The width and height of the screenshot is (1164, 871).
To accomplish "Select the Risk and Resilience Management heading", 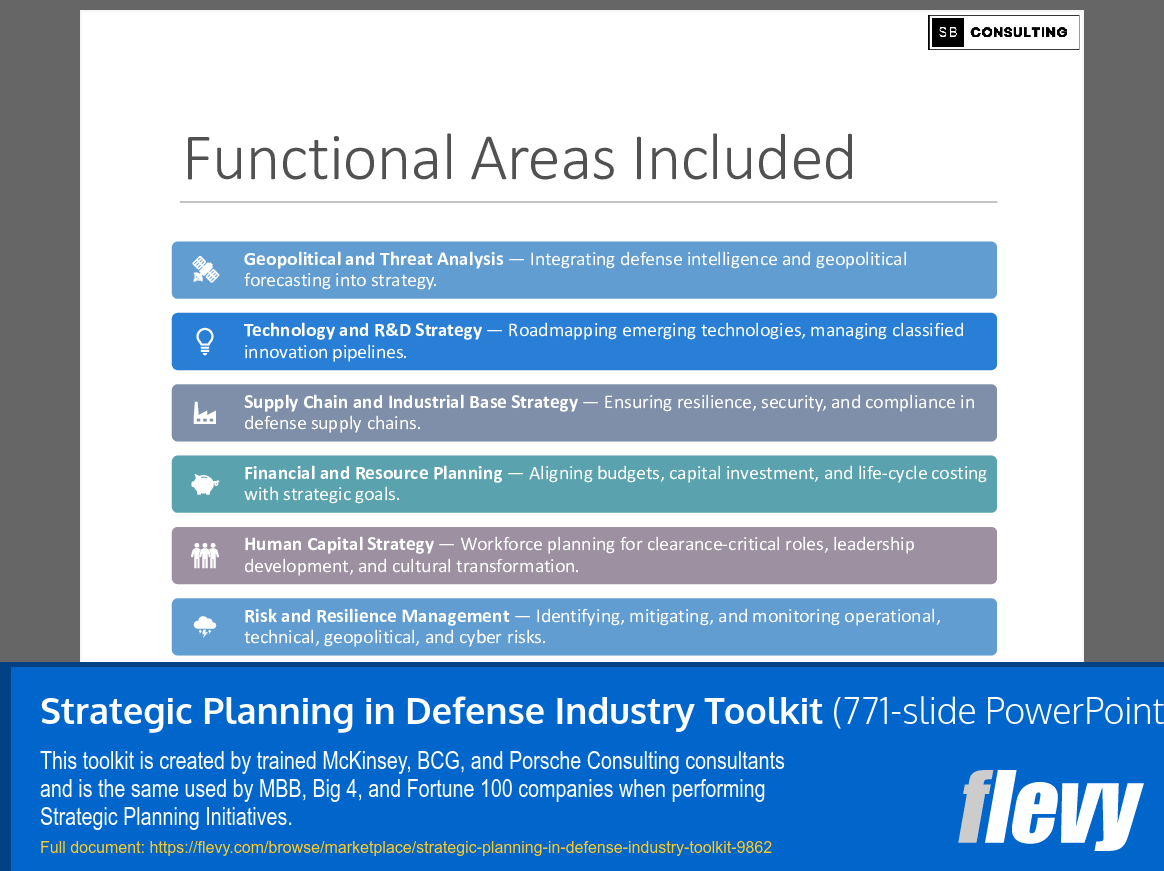I will pos(376,616).
